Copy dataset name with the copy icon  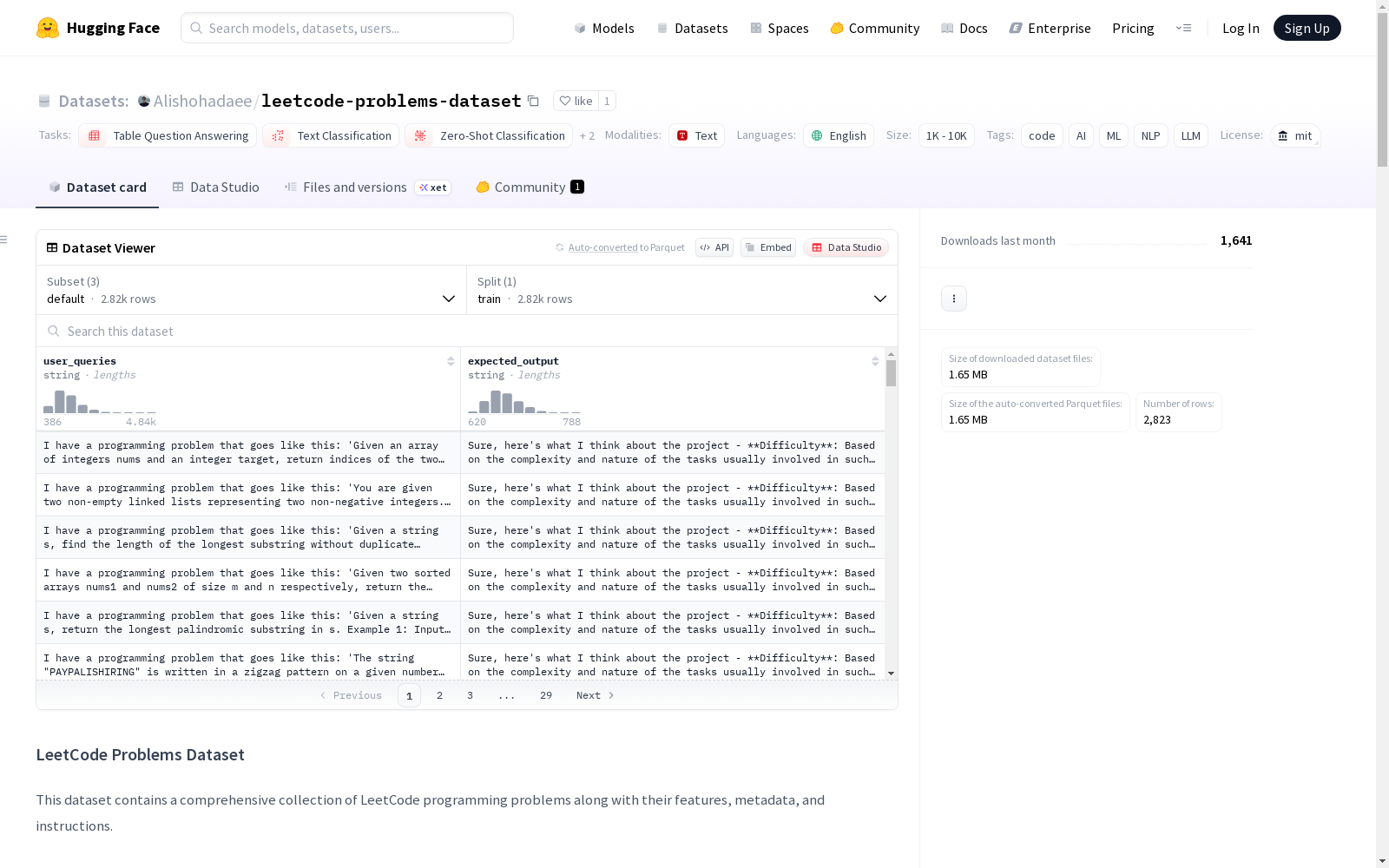pyautogui.click(x=533, y=101)
